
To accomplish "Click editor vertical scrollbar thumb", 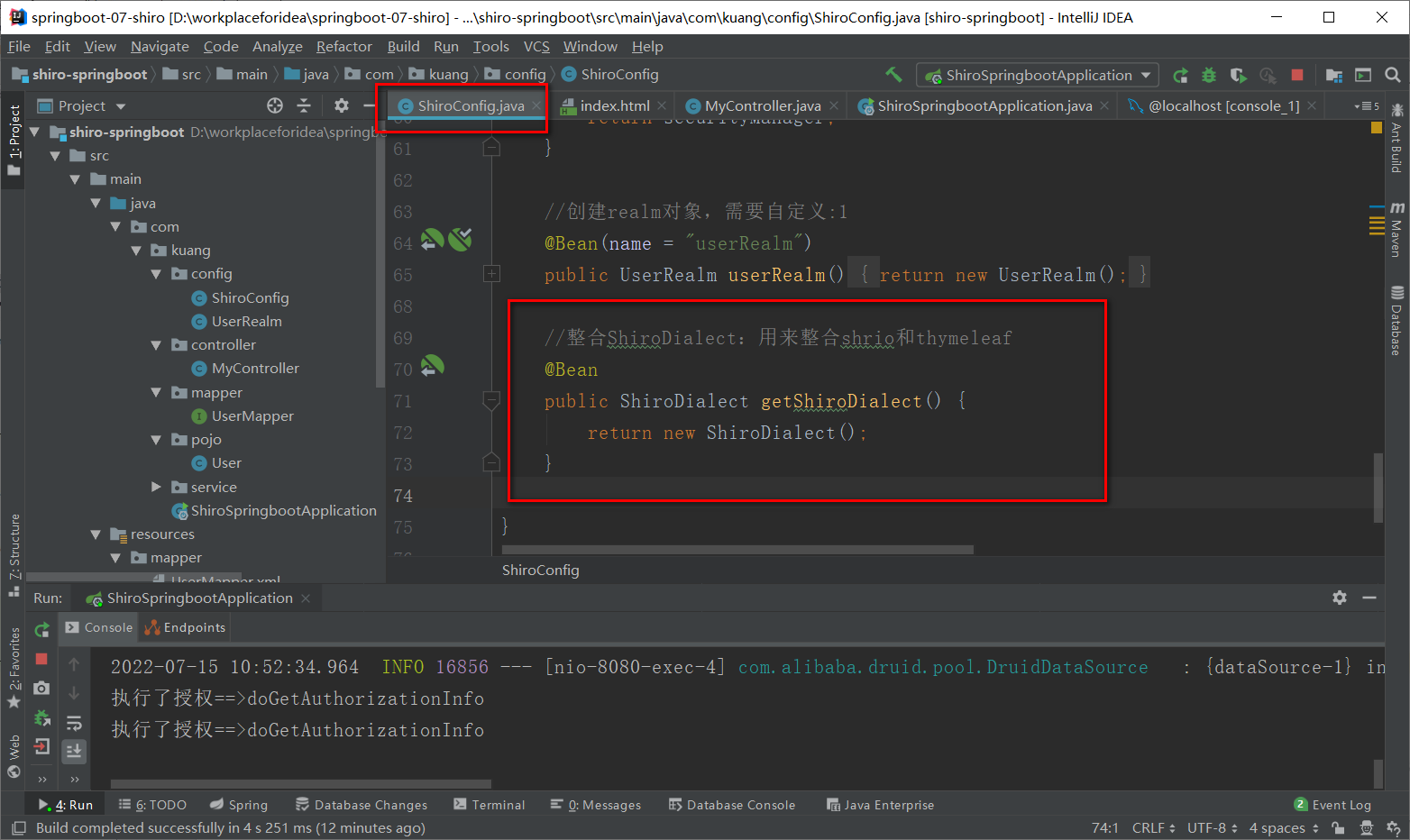I will pos(1378,487).
